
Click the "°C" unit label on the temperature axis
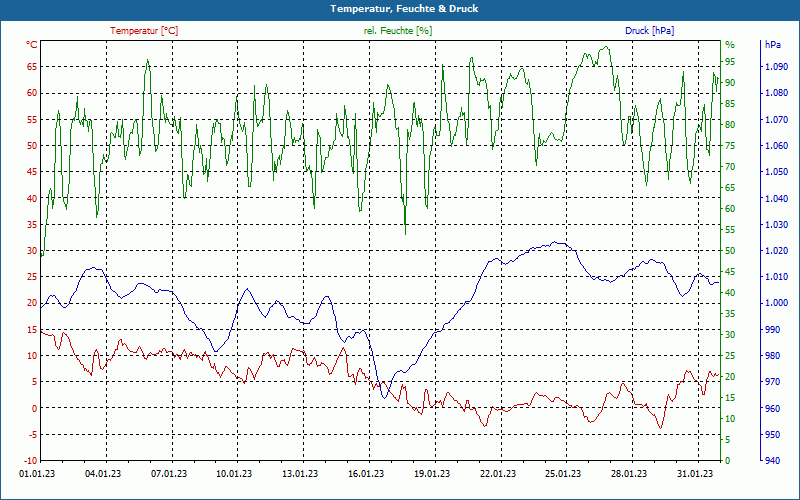pyautogui.click(x=32, y=45)
